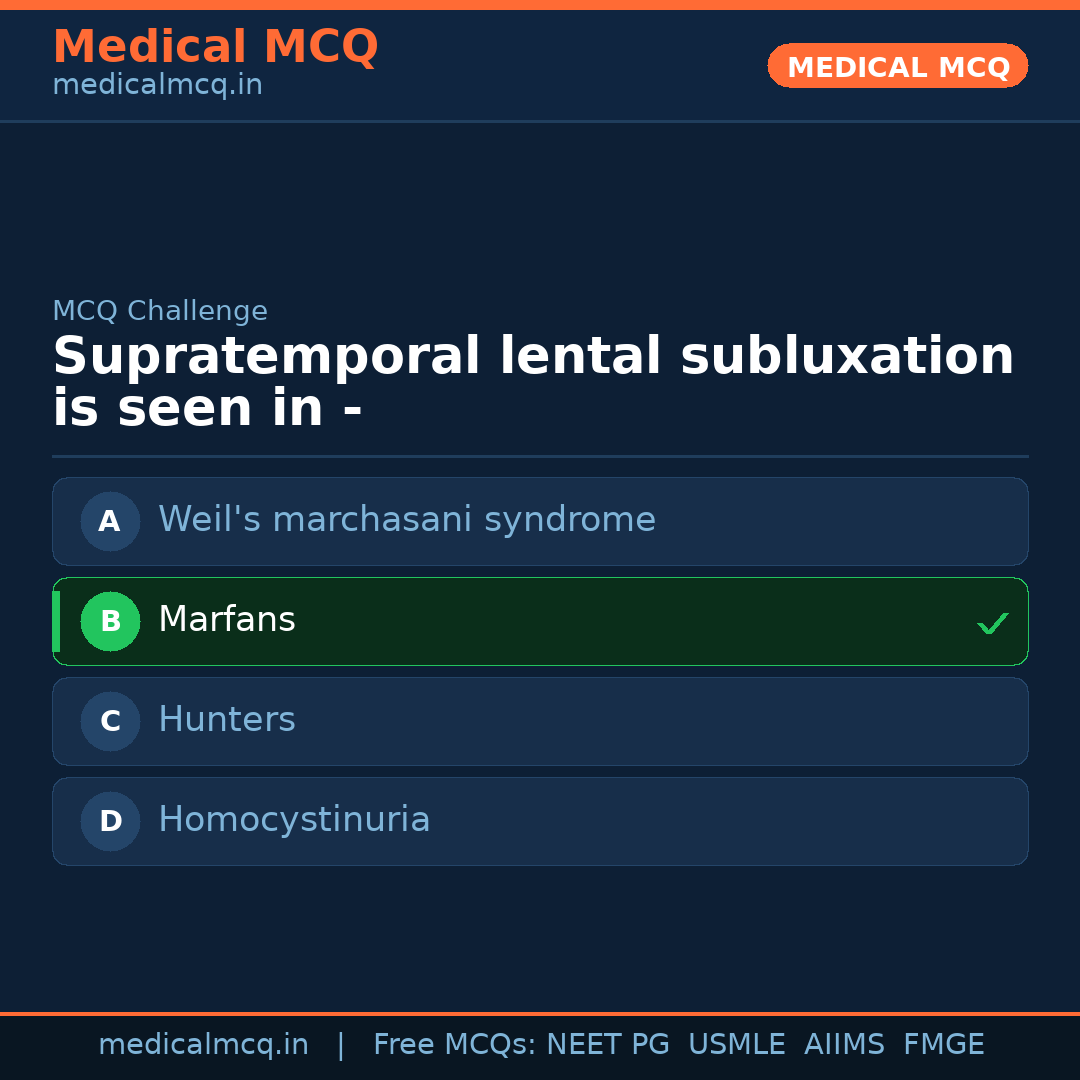Screen dimensions: 1080x1080
Task: Click the Free MCQs text in footer
Action: [454, 1045]
